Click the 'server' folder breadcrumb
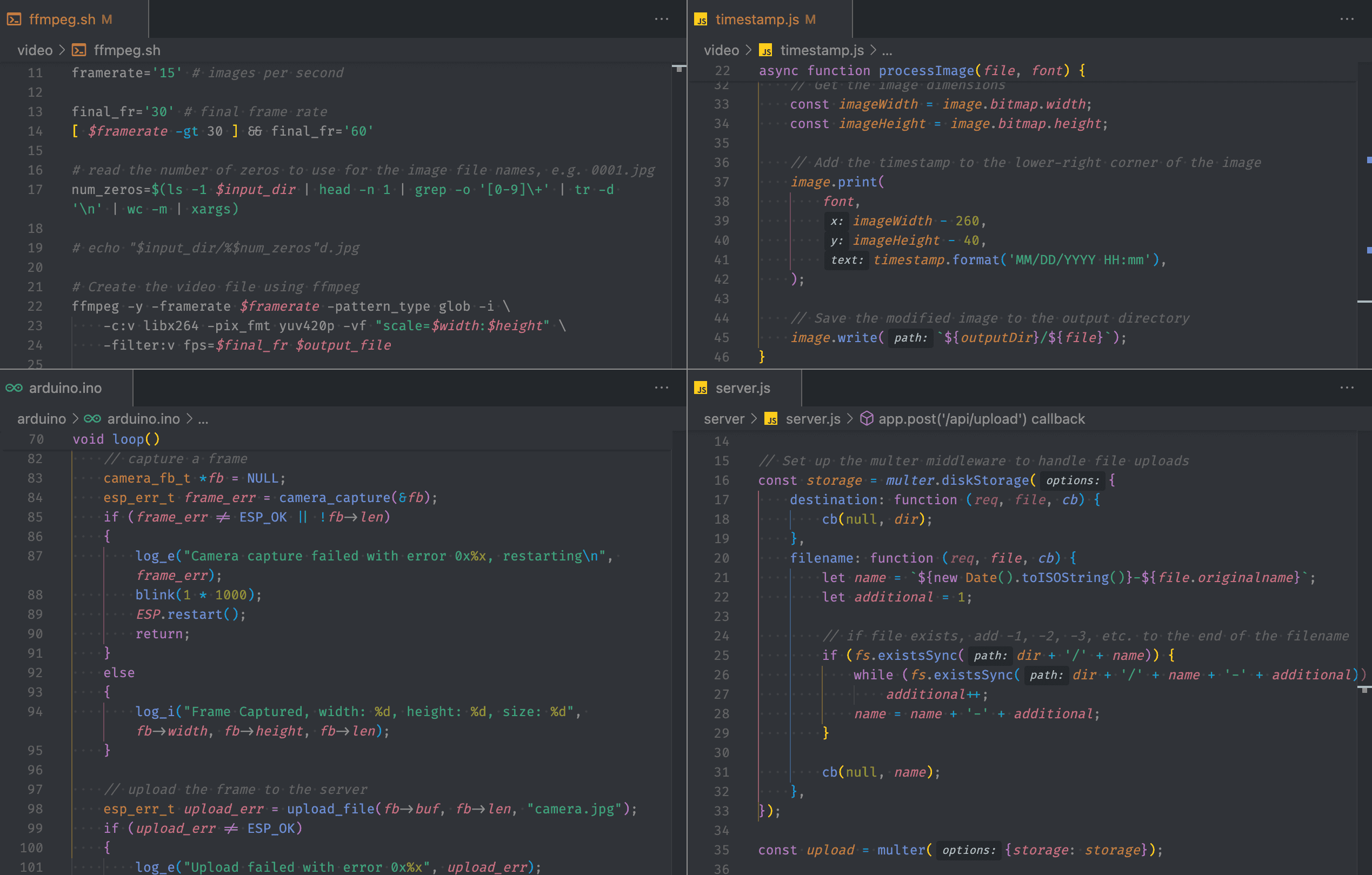This screenshot has height=875, width=1372. (x=724, y=419)
